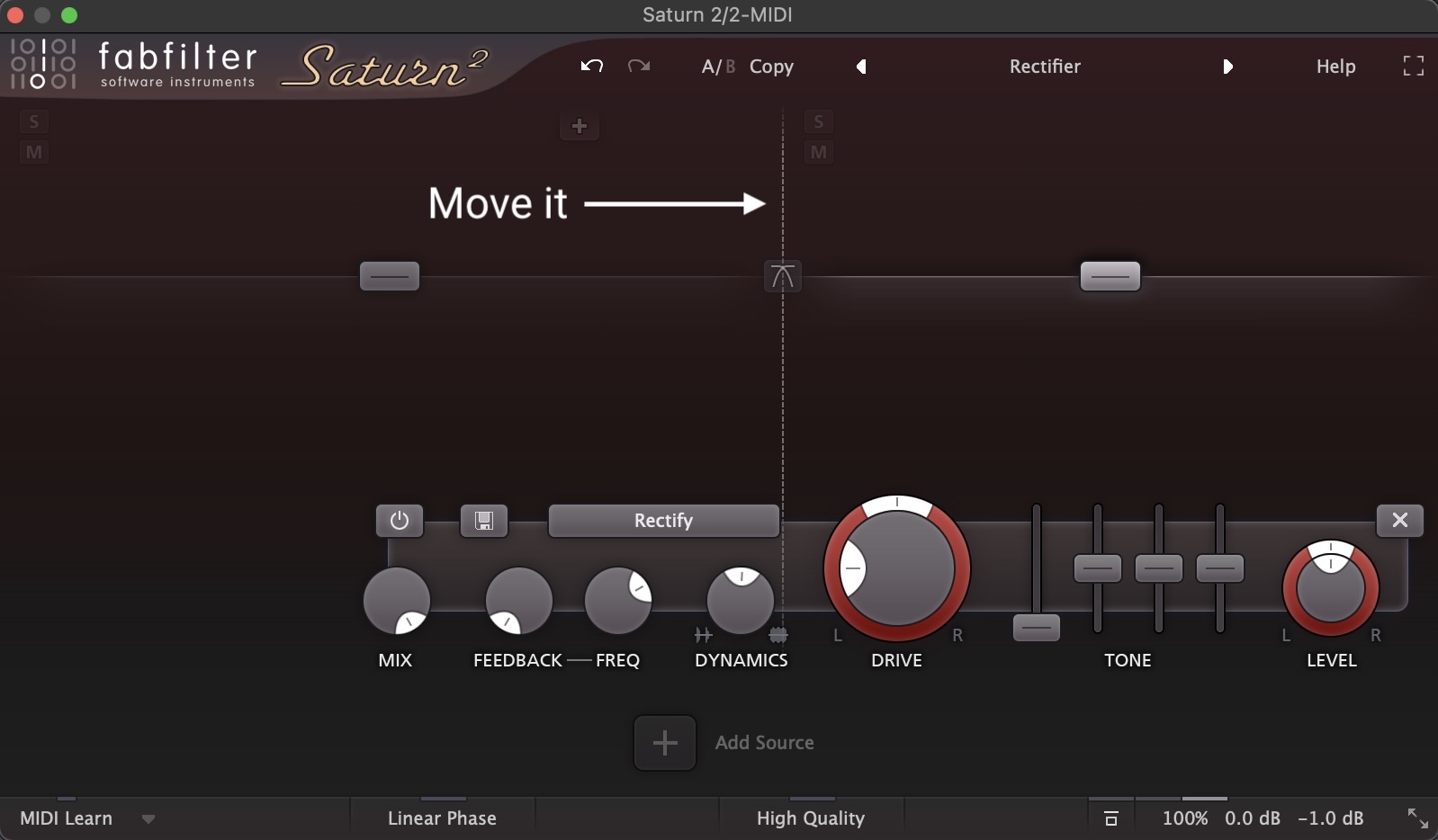Image resolution: width=1438 pixels, height=840 pixels.
Task: Save band preset with floppy icon
Action: click(x=484, y=521)
